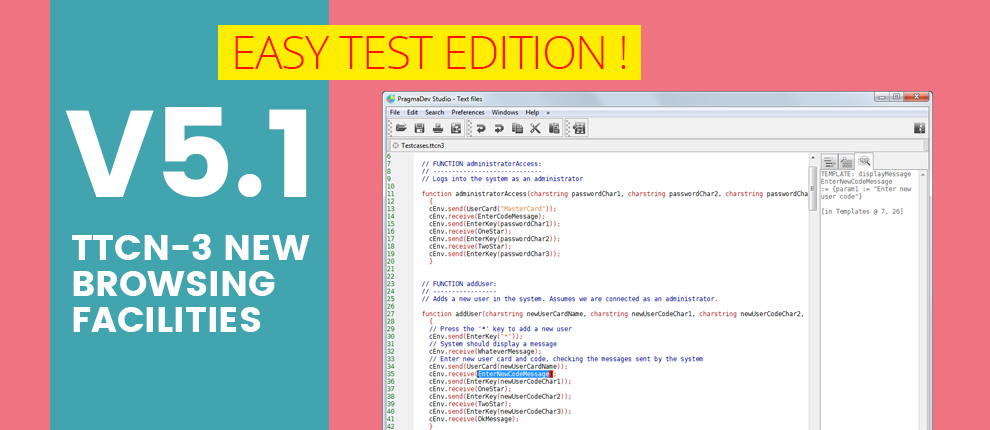This screenshot has height=430, width=990.
Task: Switch to the first side panel tab
Action: pyautogui.click(x=829, y=161)
